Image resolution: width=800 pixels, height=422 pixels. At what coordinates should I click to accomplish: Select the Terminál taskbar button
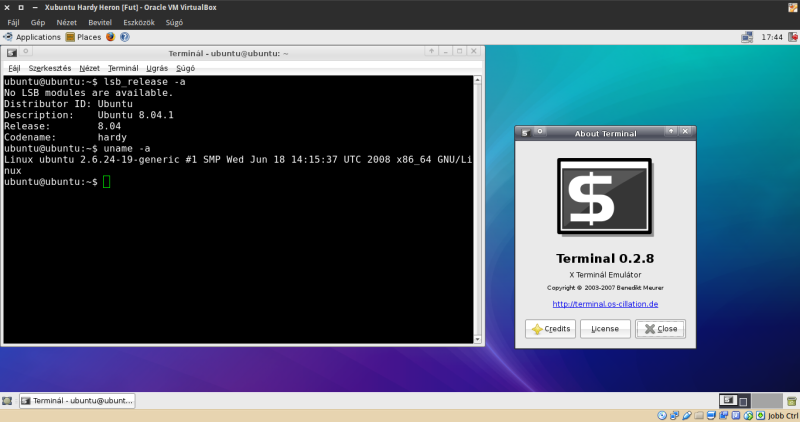(x=77, y=401)
